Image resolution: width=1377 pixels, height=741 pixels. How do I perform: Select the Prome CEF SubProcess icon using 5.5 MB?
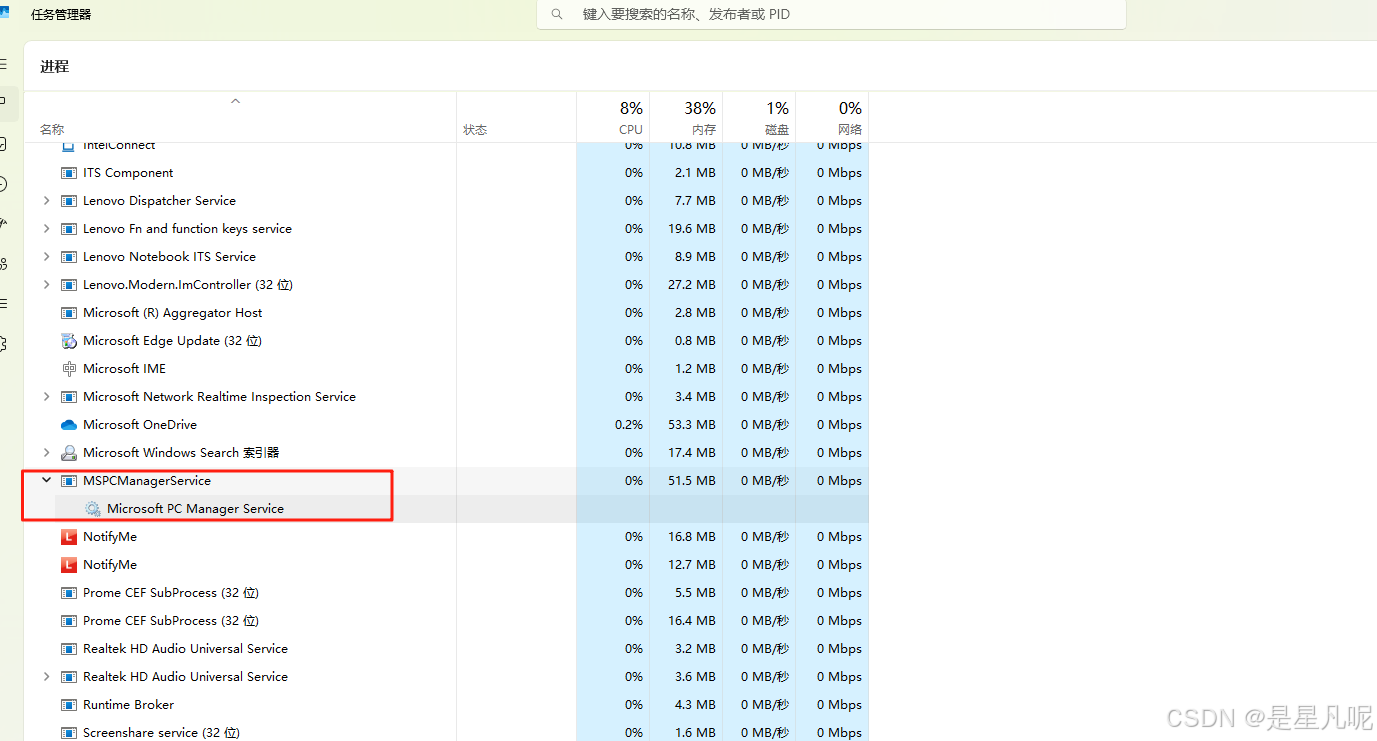coord(69,593)
